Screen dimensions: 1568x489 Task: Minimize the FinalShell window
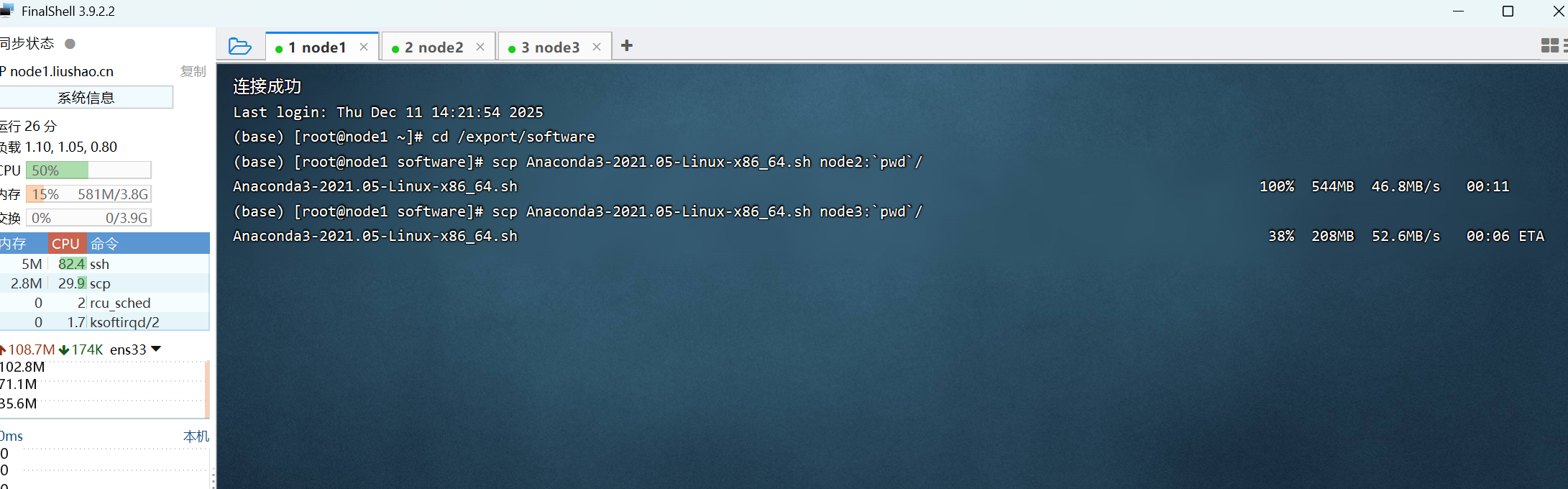[x=1459, y=11]
